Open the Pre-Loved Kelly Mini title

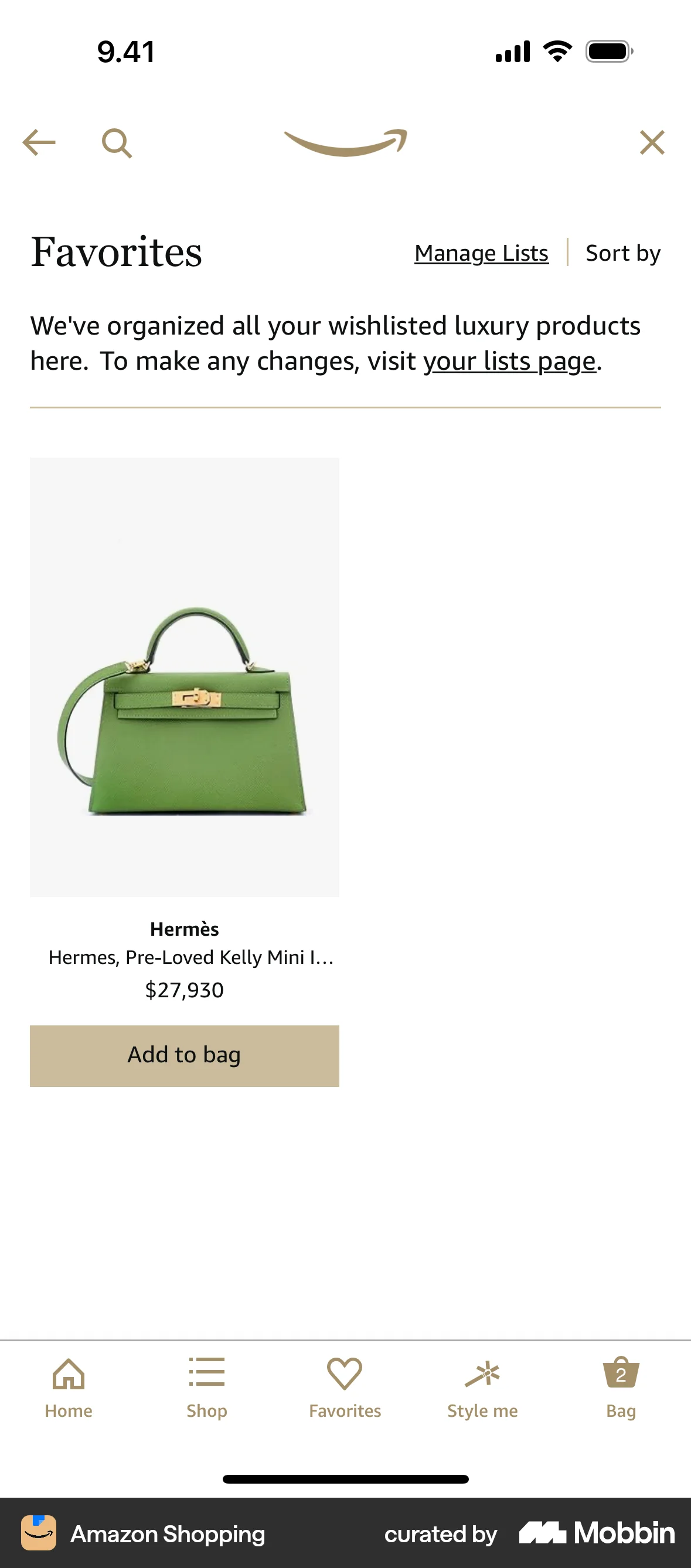click(x=191, y=957)
